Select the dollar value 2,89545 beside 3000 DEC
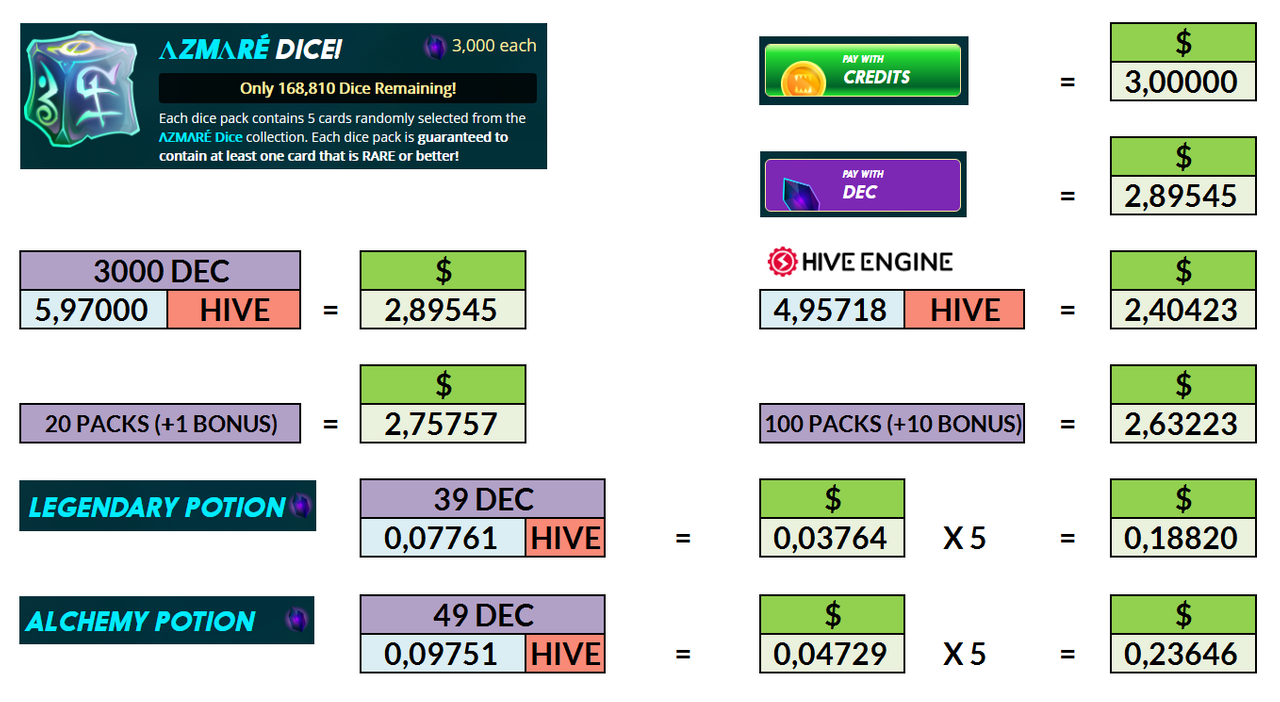 coord(443,310)
